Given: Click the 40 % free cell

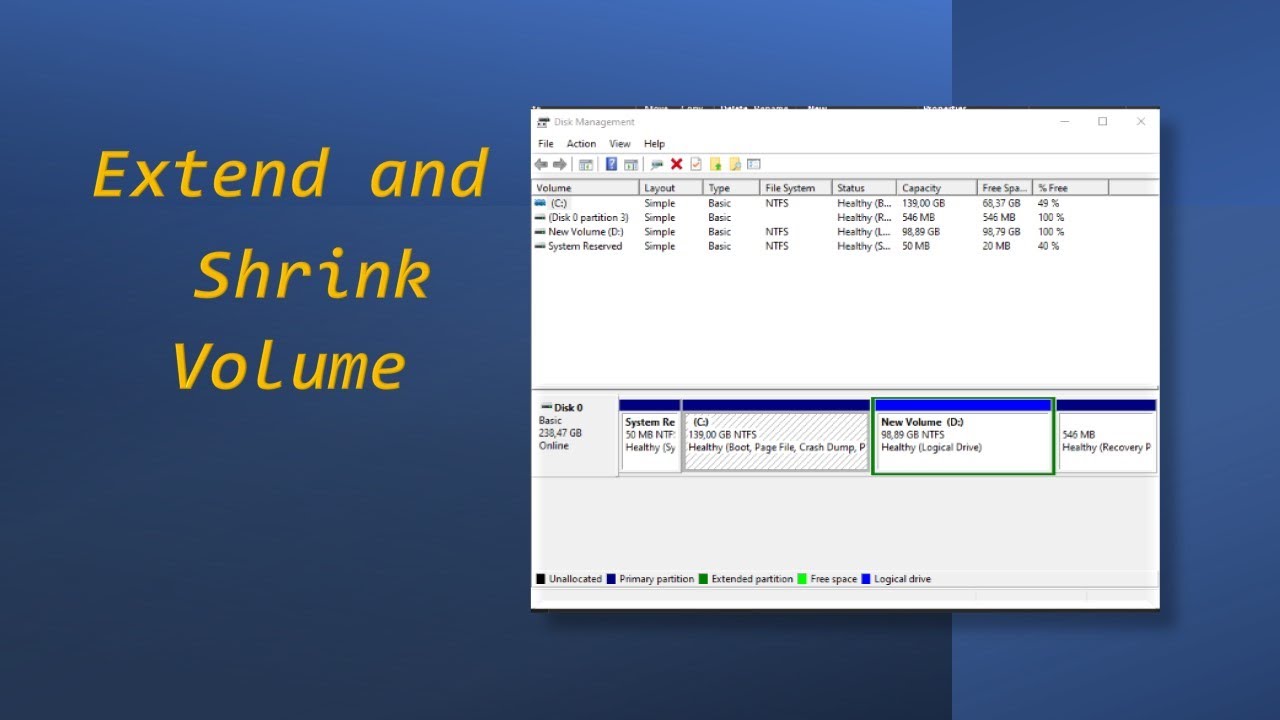Looking at the screenshot, I should click(x=1048, y=246).
